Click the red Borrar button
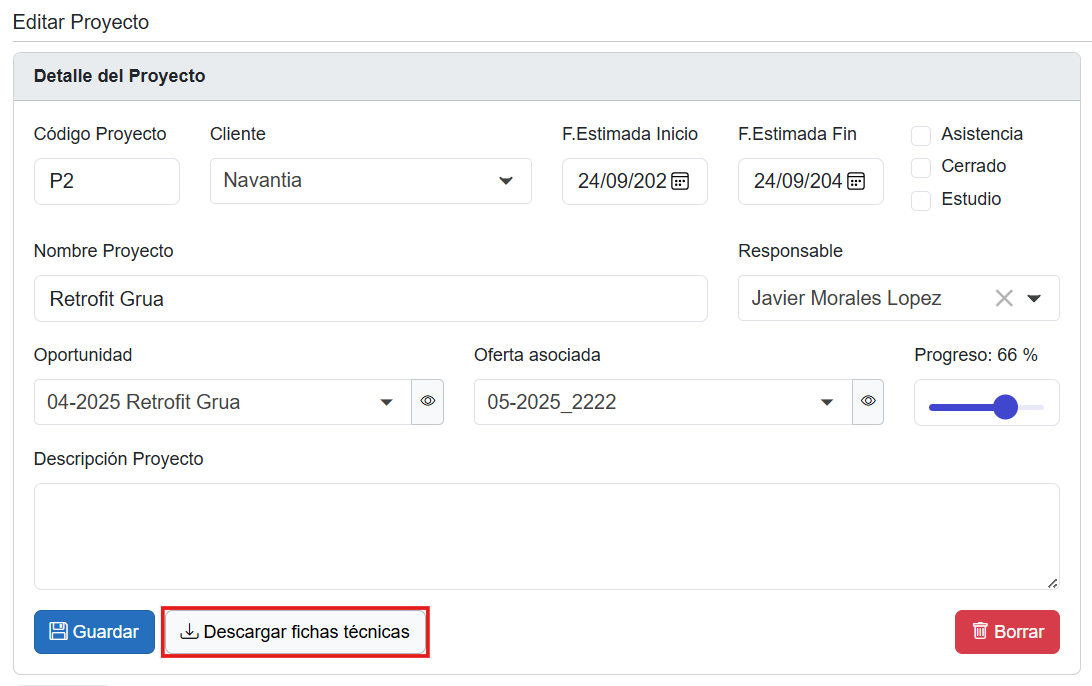 pyautogui.click(x=1007, y=632)
